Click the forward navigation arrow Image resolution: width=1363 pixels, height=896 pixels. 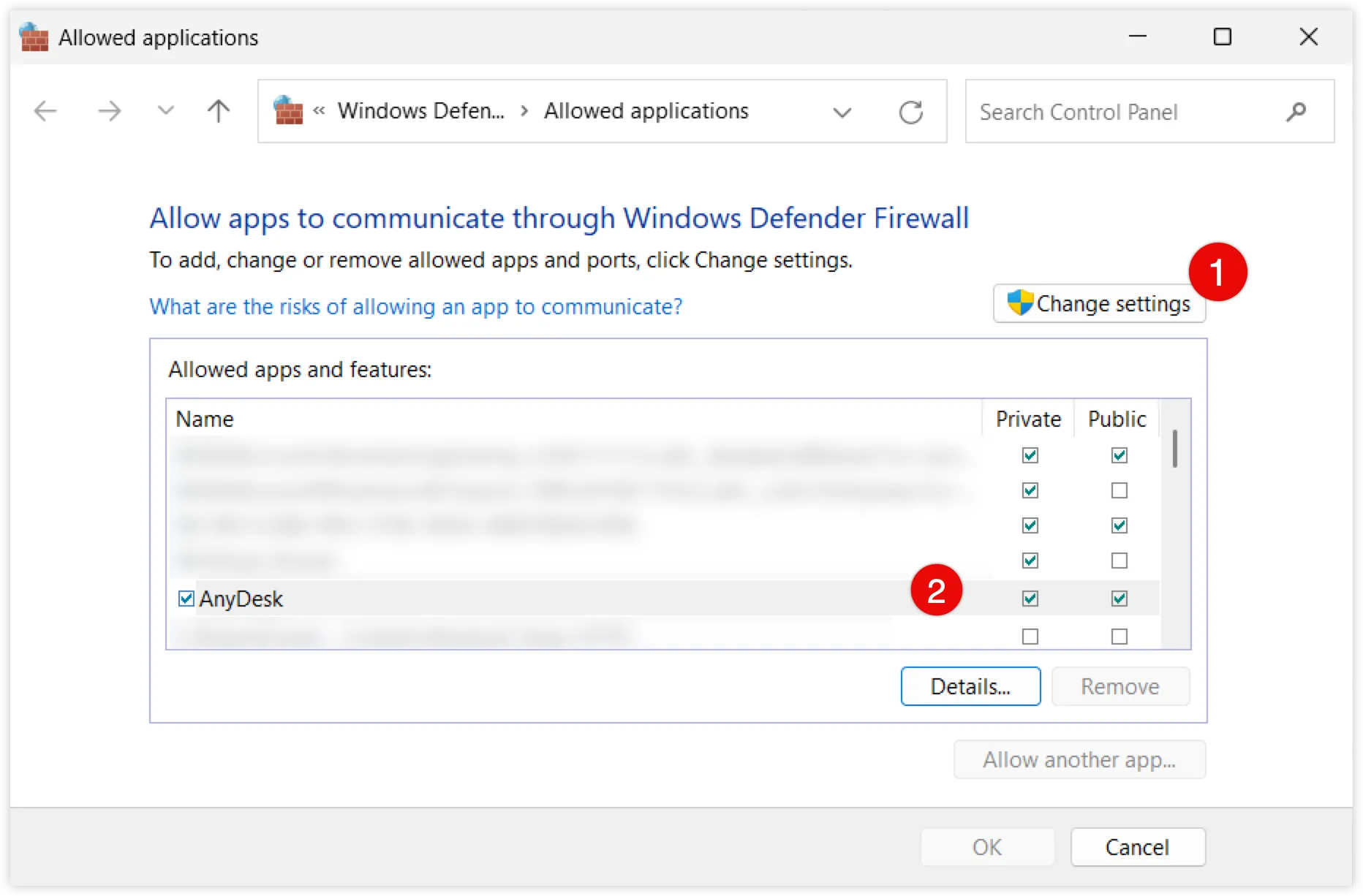109,111
